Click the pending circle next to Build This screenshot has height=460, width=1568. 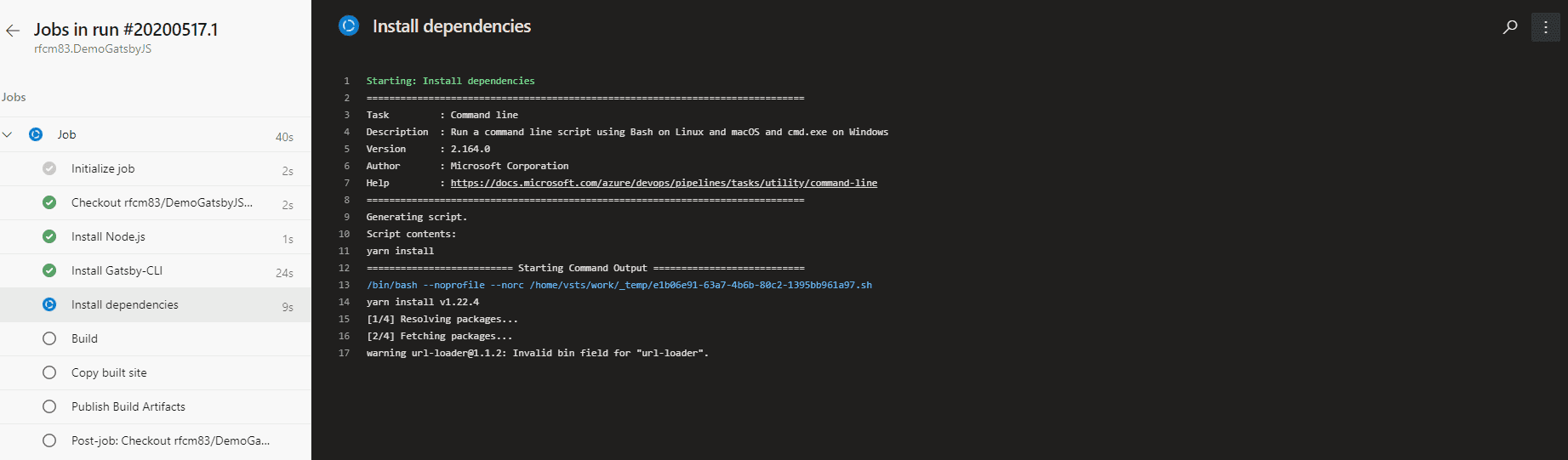pos(49,338)
